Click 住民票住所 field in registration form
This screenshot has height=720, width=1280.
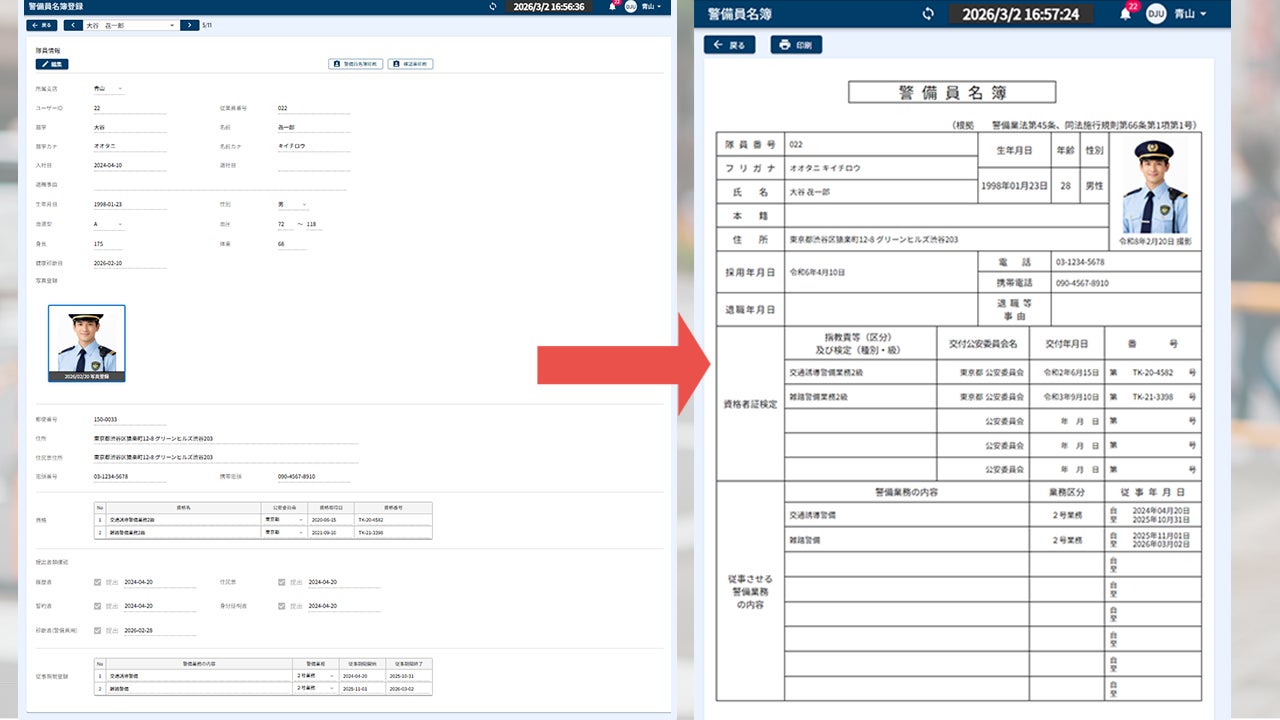pos(225,457)
